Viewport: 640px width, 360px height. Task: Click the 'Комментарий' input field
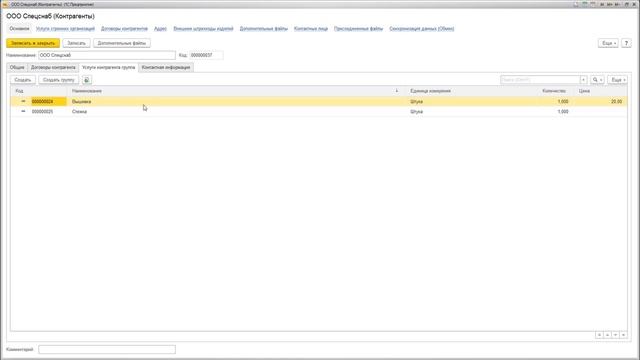pos(107,349)
